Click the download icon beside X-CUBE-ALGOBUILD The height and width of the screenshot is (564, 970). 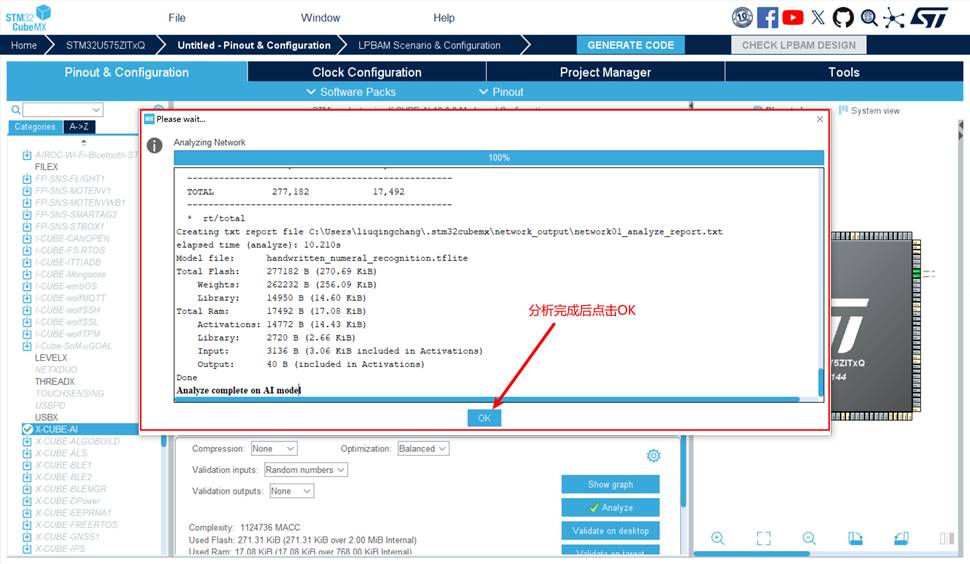click(27, 442)
